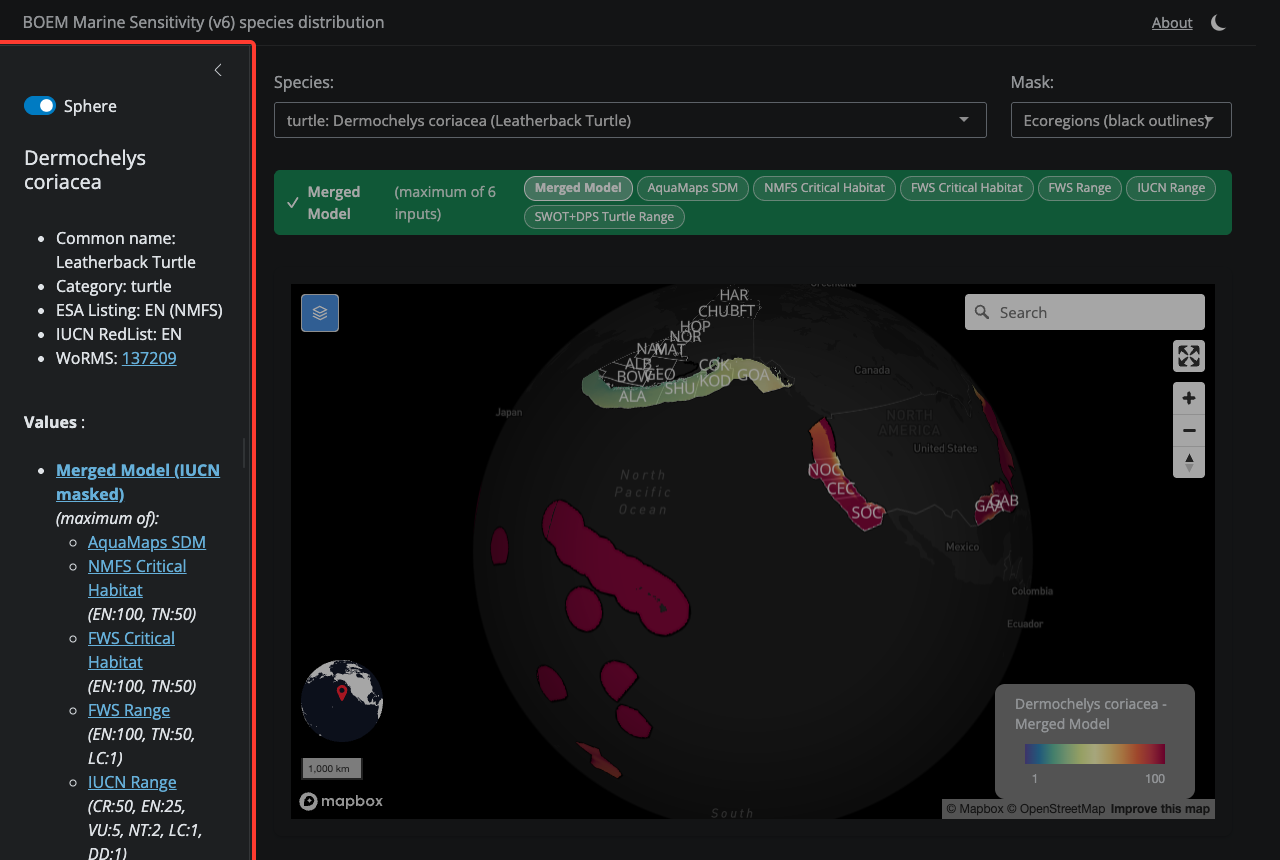Open the map layers control
Screen dimensions: 1280x860
[x=320, y=313]
